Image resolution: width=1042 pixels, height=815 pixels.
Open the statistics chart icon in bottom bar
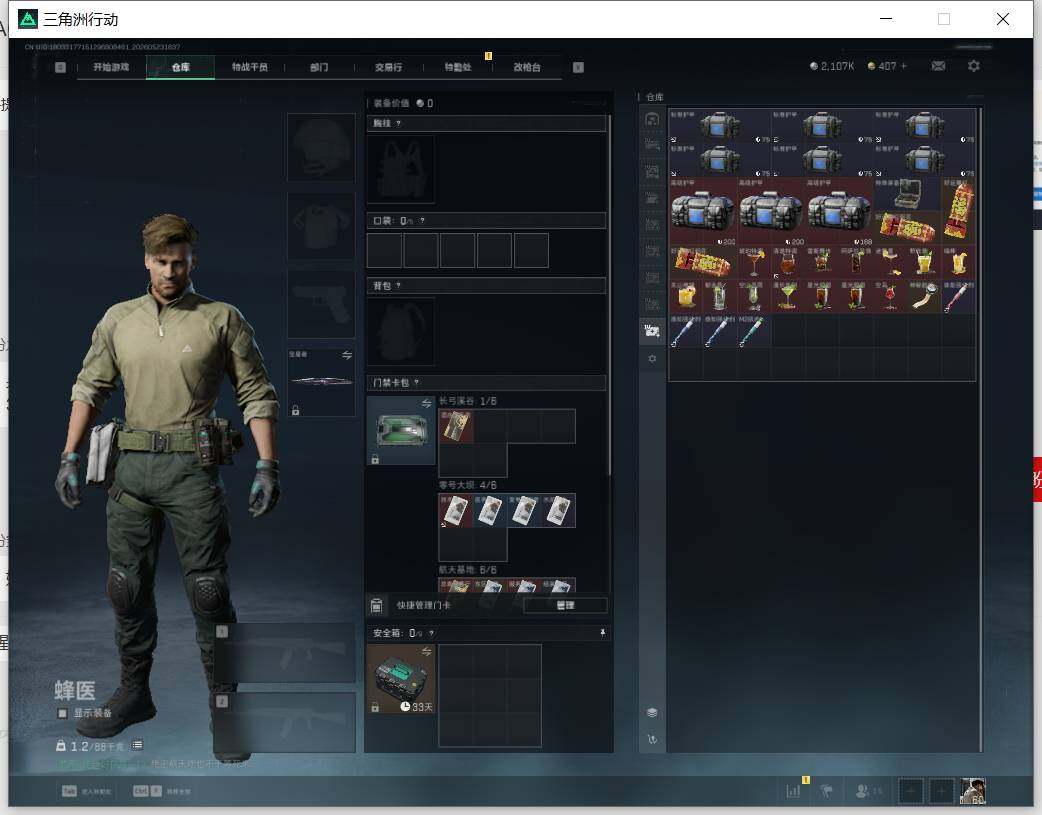793,791
